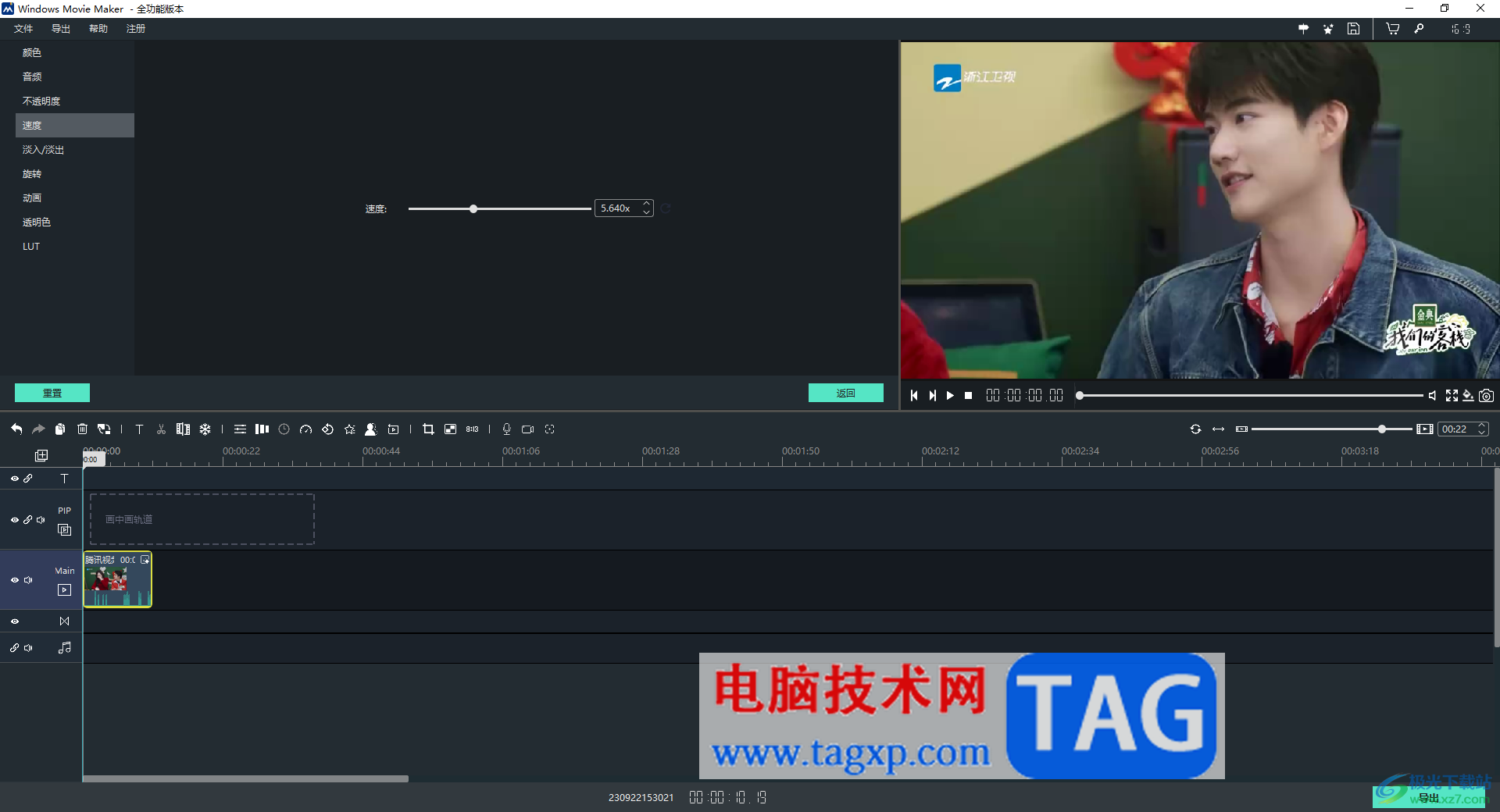Save the project with floppy icon
The width and height of the screenshot is (1500, 812).
1354,29
